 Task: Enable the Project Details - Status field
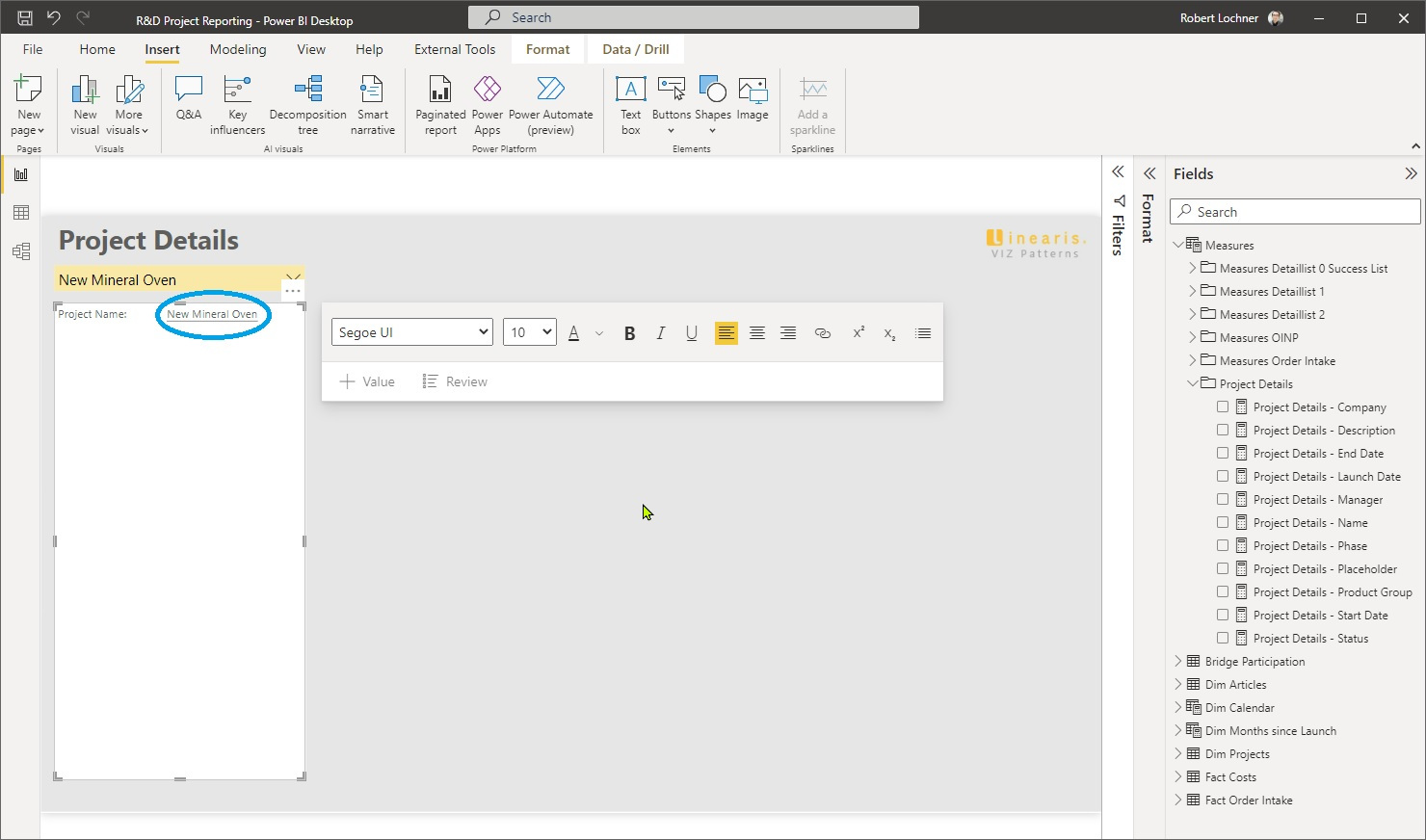(x=1223, y=637)
